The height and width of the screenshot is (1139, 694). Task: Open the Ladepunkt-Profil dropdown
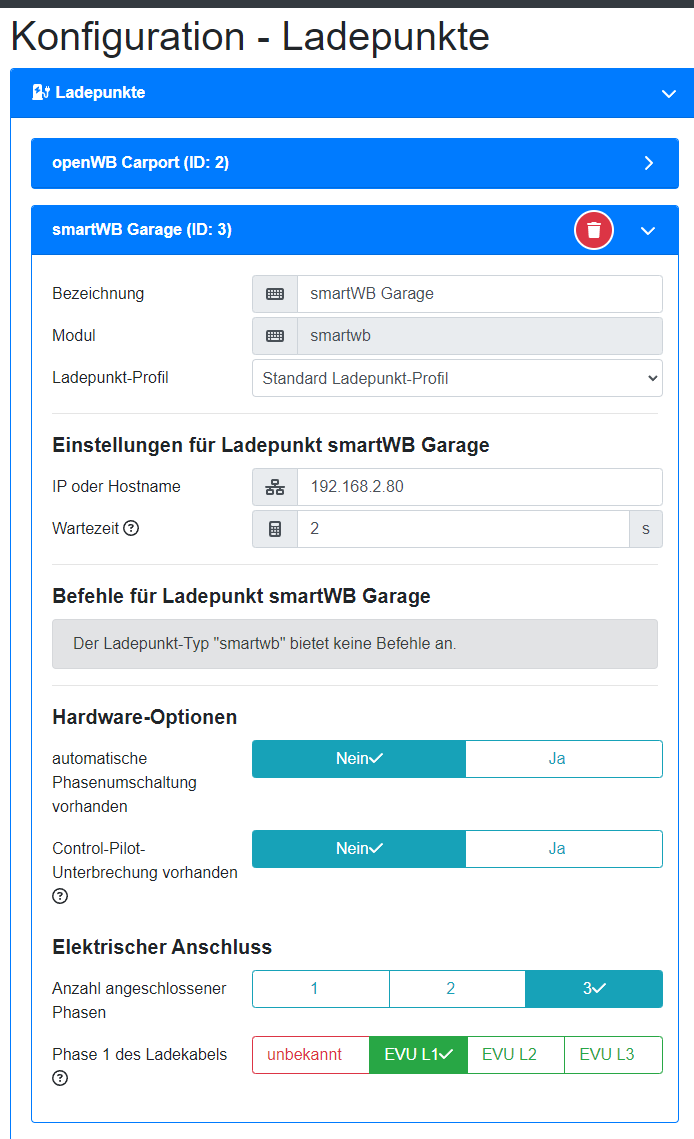point(457,378)
